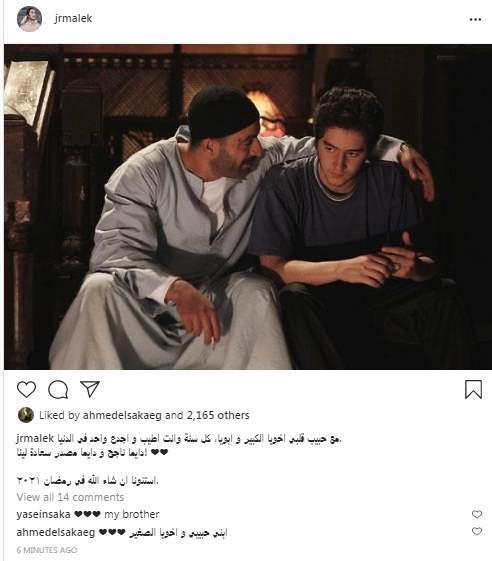Open ahmedelsakaeg commenter profile
Image resolution: width=492 pixels, height=561 pixels.
click(56, 532)
